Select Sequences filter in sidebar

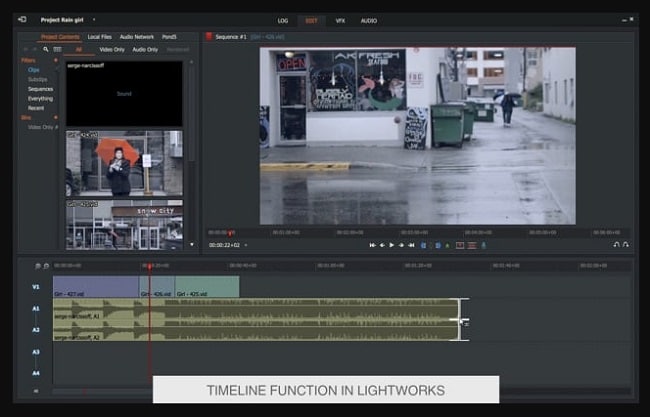[40, 89]
